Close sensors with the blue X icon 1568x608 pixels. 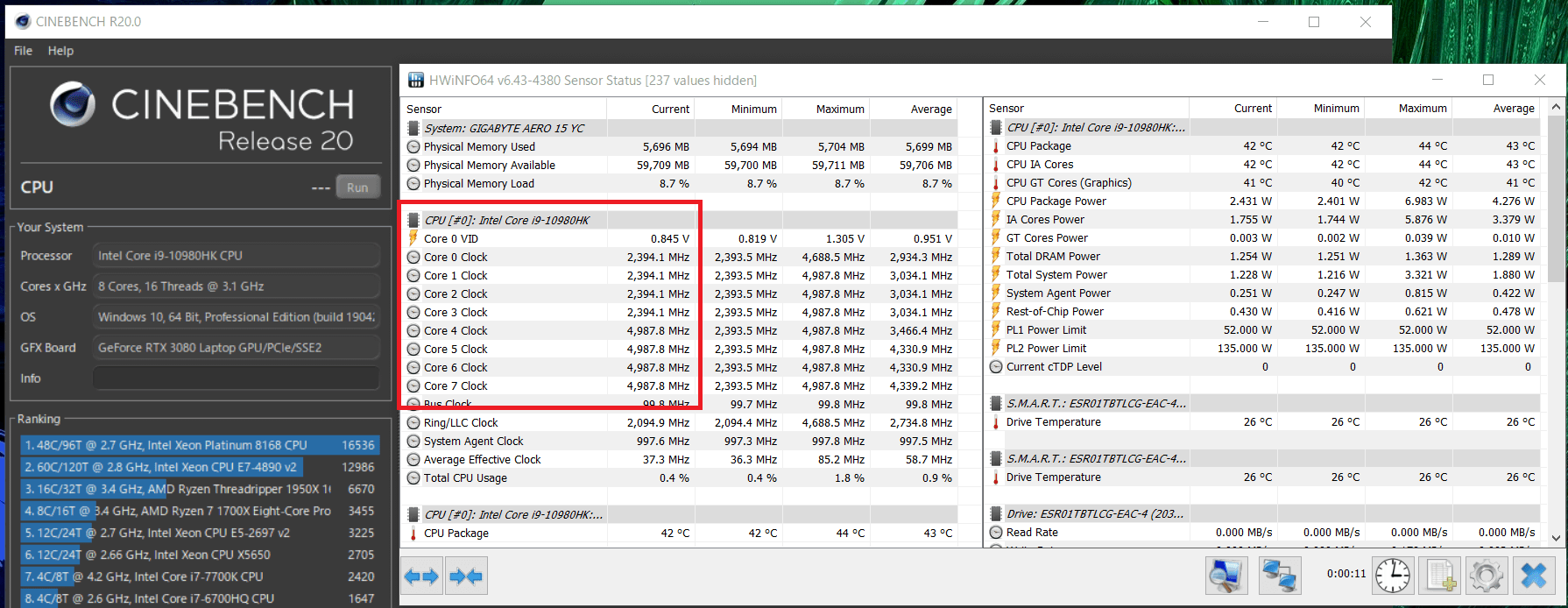[1534, 576]
